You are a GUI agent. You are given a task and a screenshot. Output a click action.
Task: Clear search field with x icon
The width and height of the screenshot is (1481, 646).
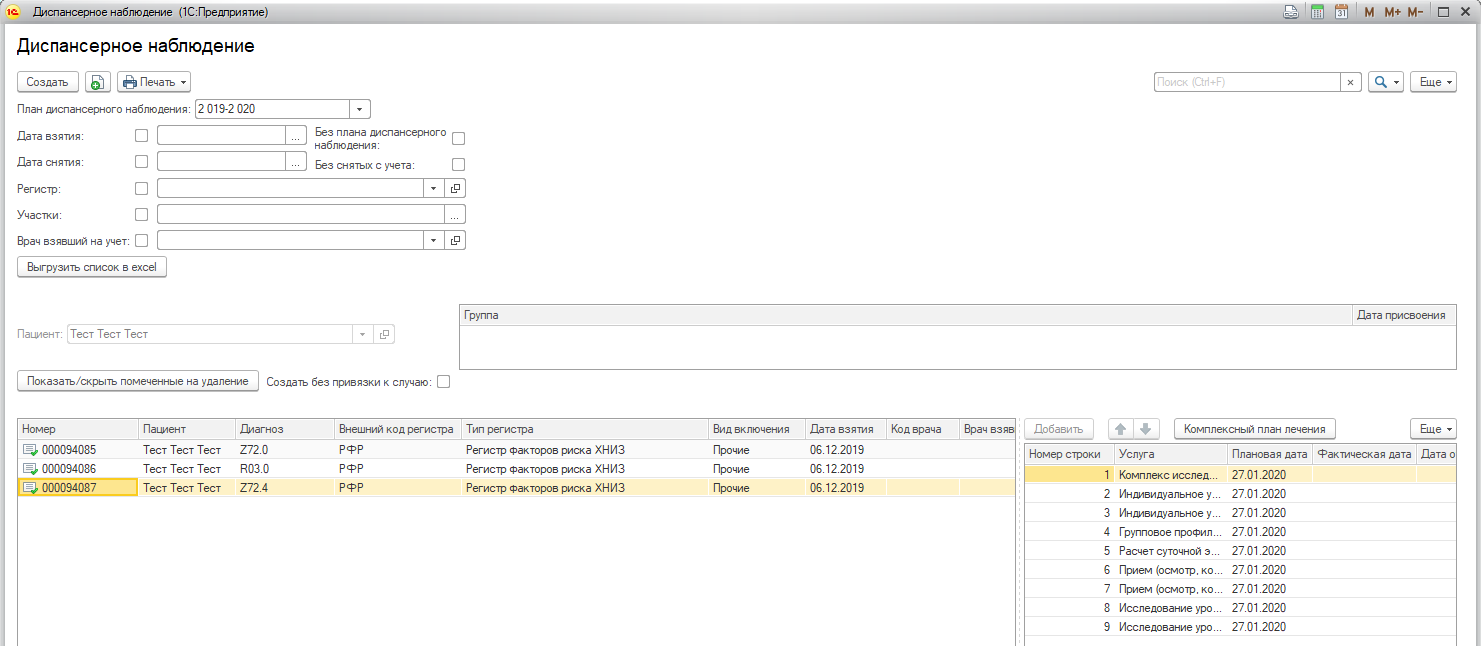click(x=1350, y=82)
